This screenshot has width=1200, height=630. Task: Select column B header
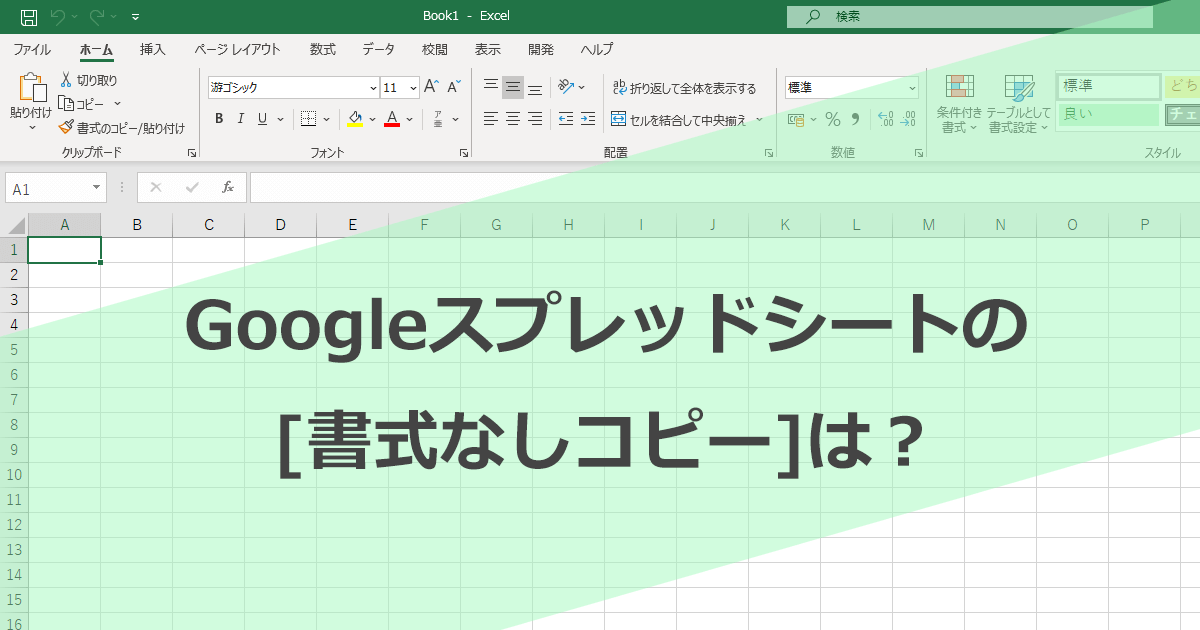tap(137, 225)
